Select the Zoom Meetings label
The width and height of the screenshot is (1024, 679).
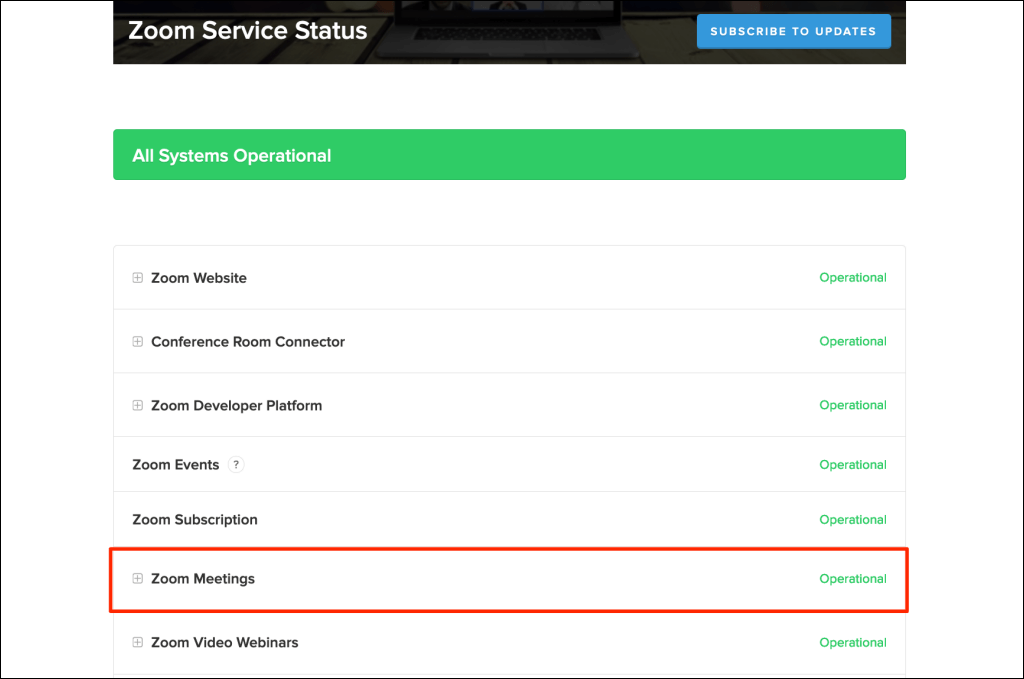203,579
